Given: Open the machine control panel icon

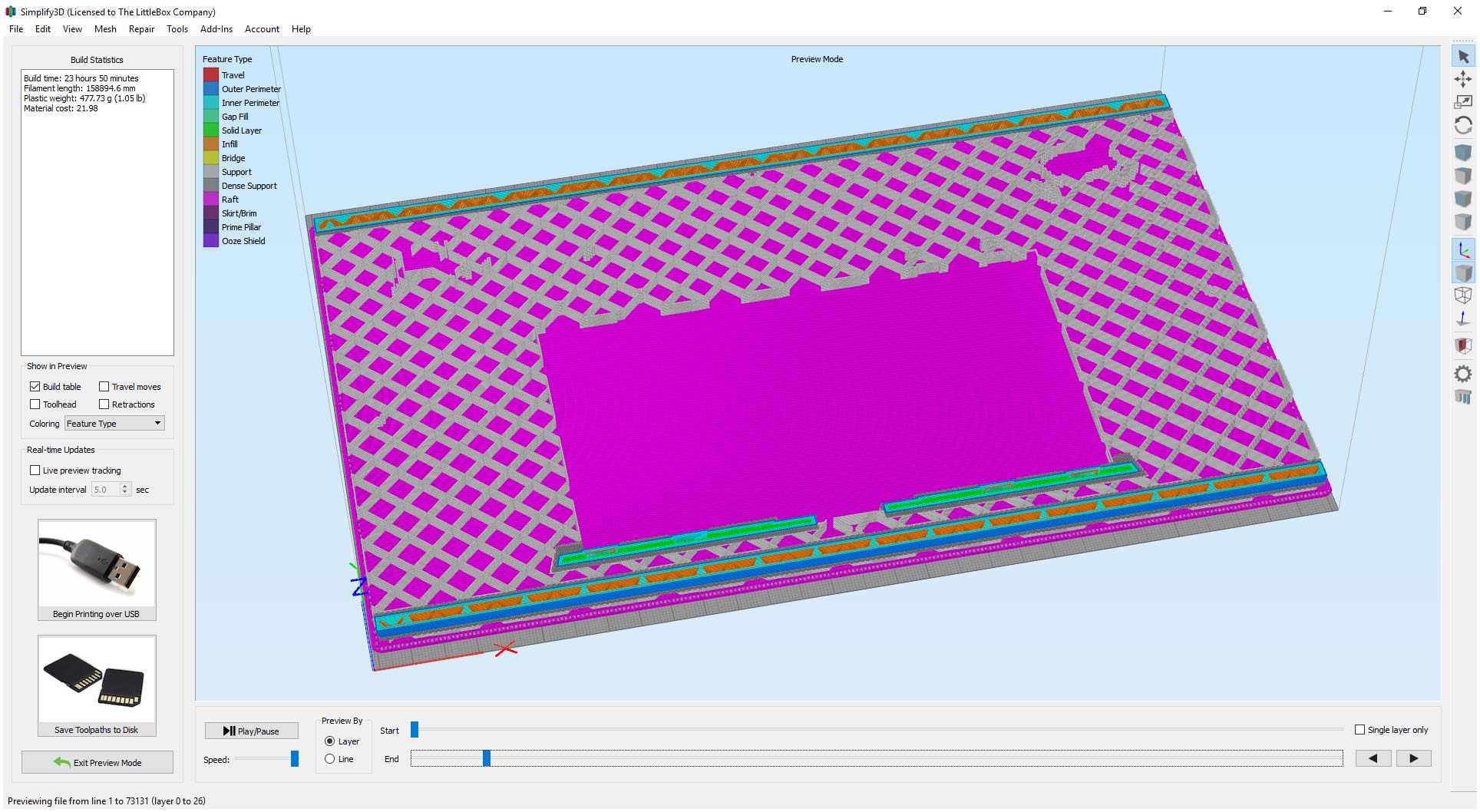Looking at the screenshot, I should click(1463, 397).
